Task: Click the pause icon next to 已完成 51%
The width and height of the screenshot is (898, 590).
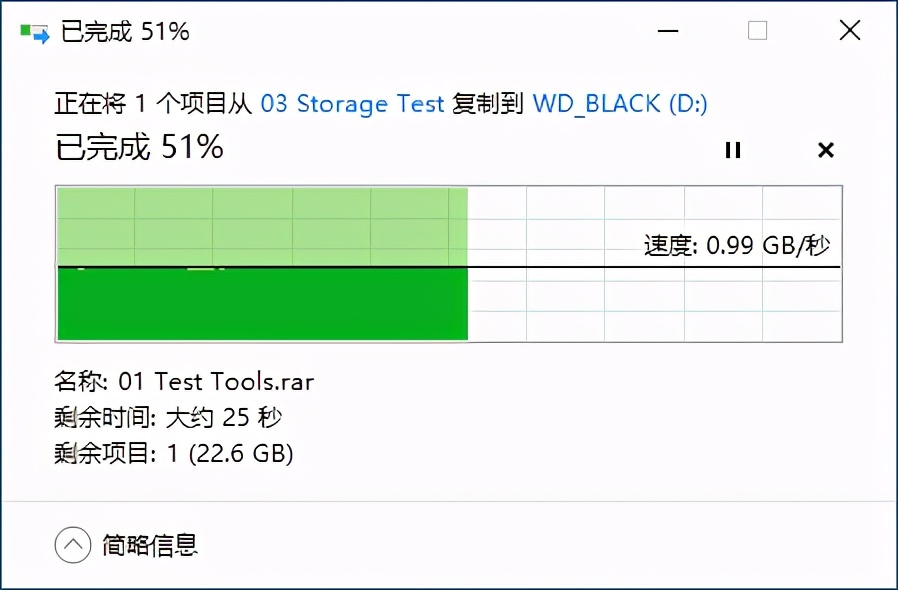Action: (733, 150)
